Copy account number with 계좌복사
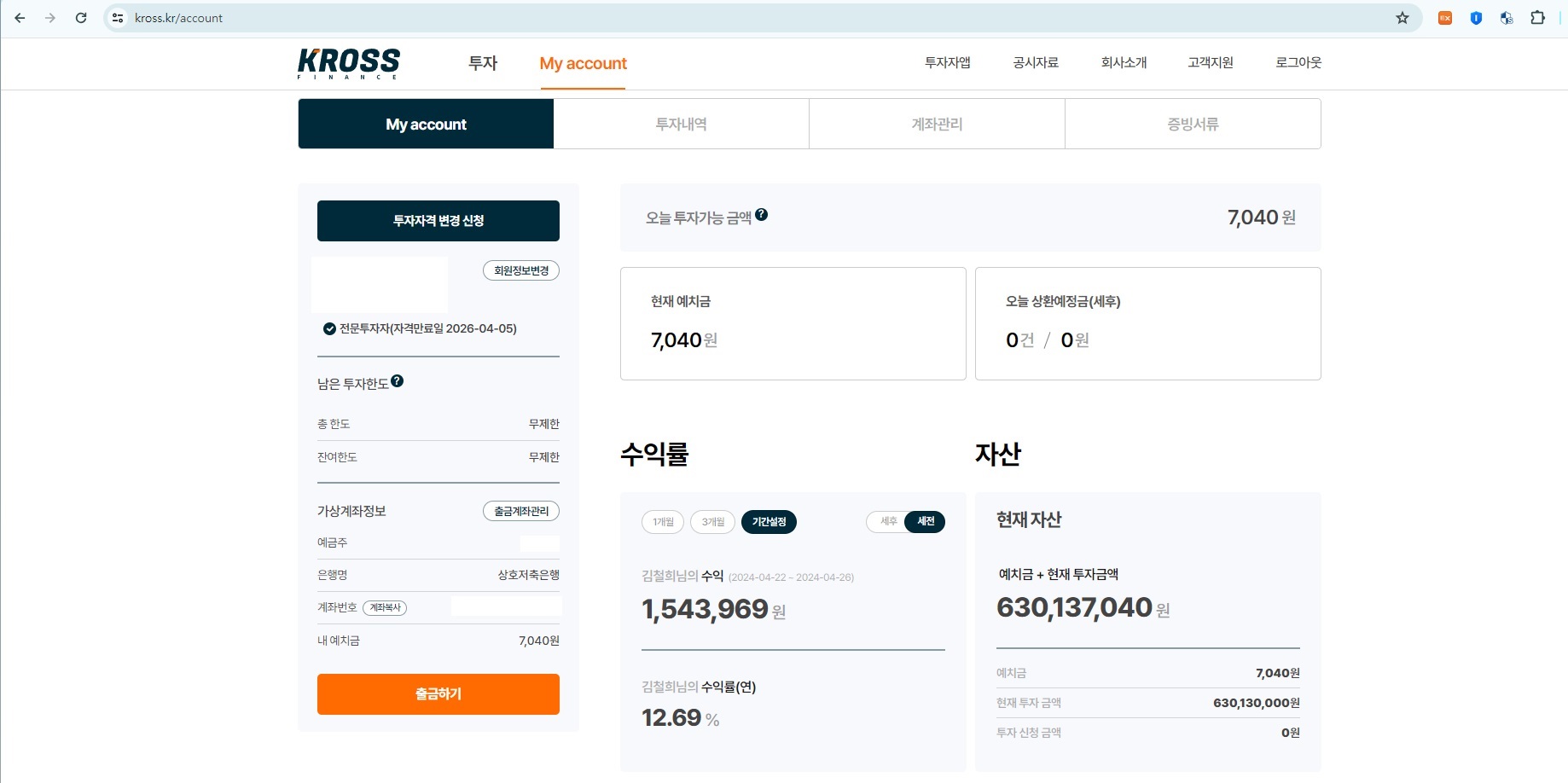This screenshot has height=783, width=1568. tap(385, 607)
